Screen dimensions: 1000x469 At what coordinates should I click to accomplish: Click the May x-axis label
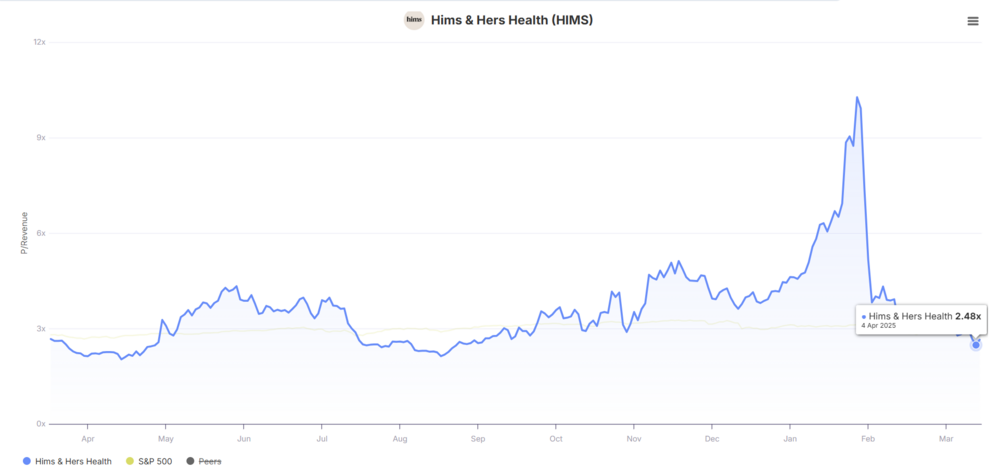[166, 440]
